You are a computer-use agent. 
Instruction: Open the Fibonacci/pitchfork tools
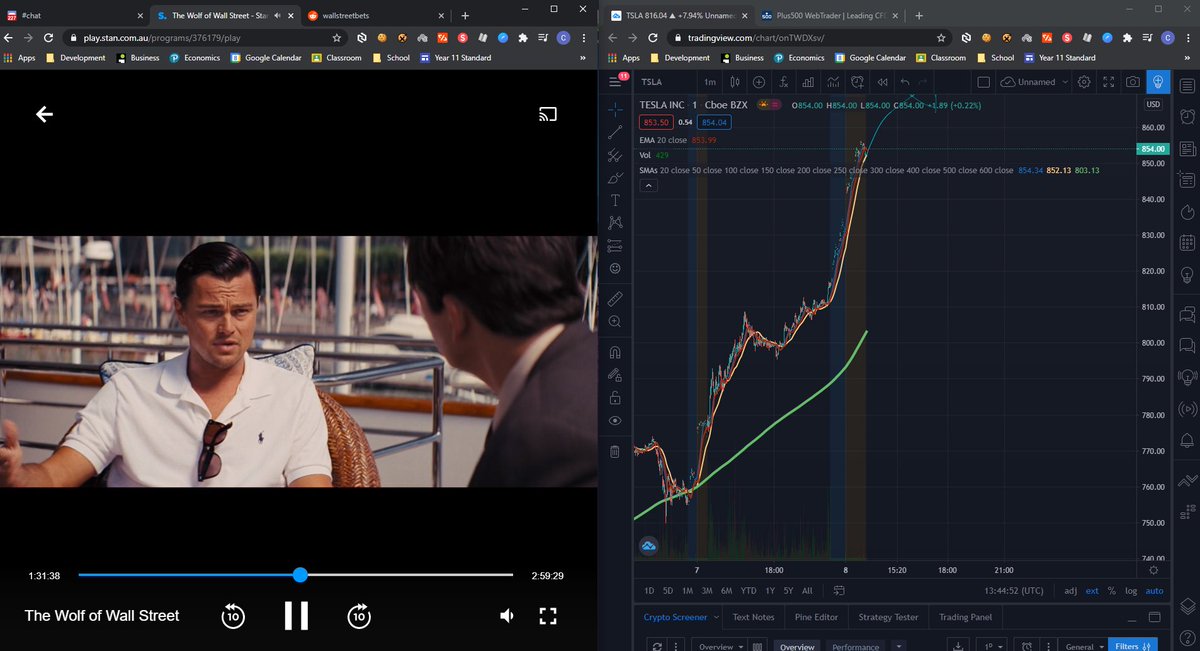point(614,155)
